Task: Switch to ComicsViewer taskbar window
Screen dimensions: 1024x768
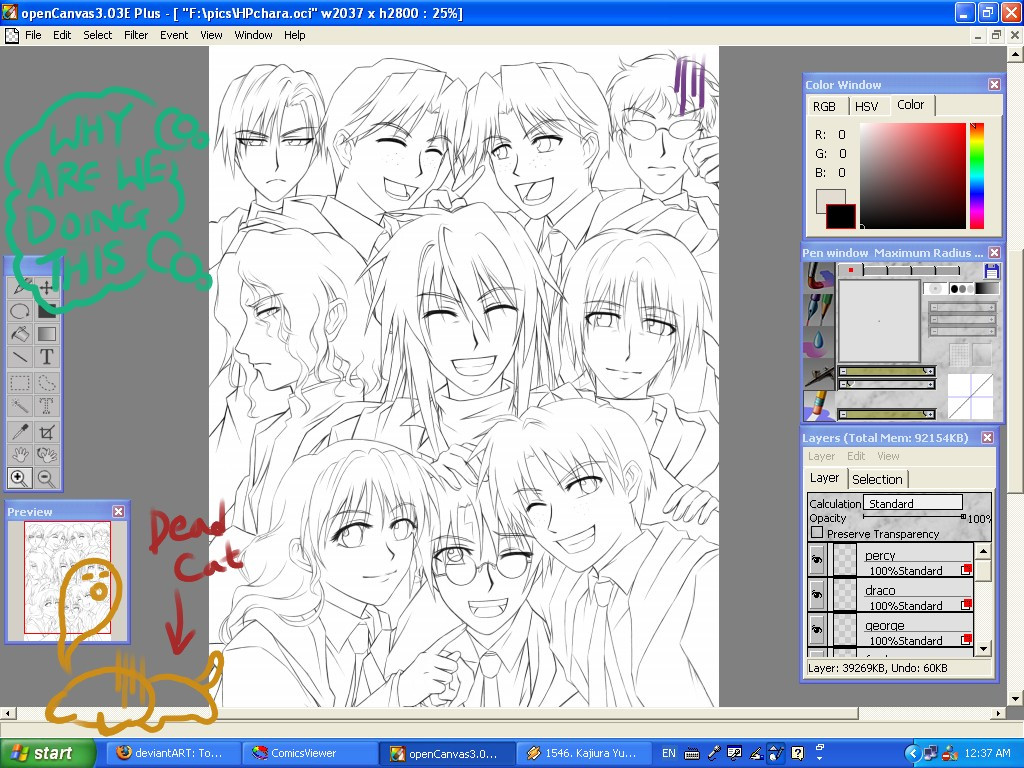Action: (309, 753)
